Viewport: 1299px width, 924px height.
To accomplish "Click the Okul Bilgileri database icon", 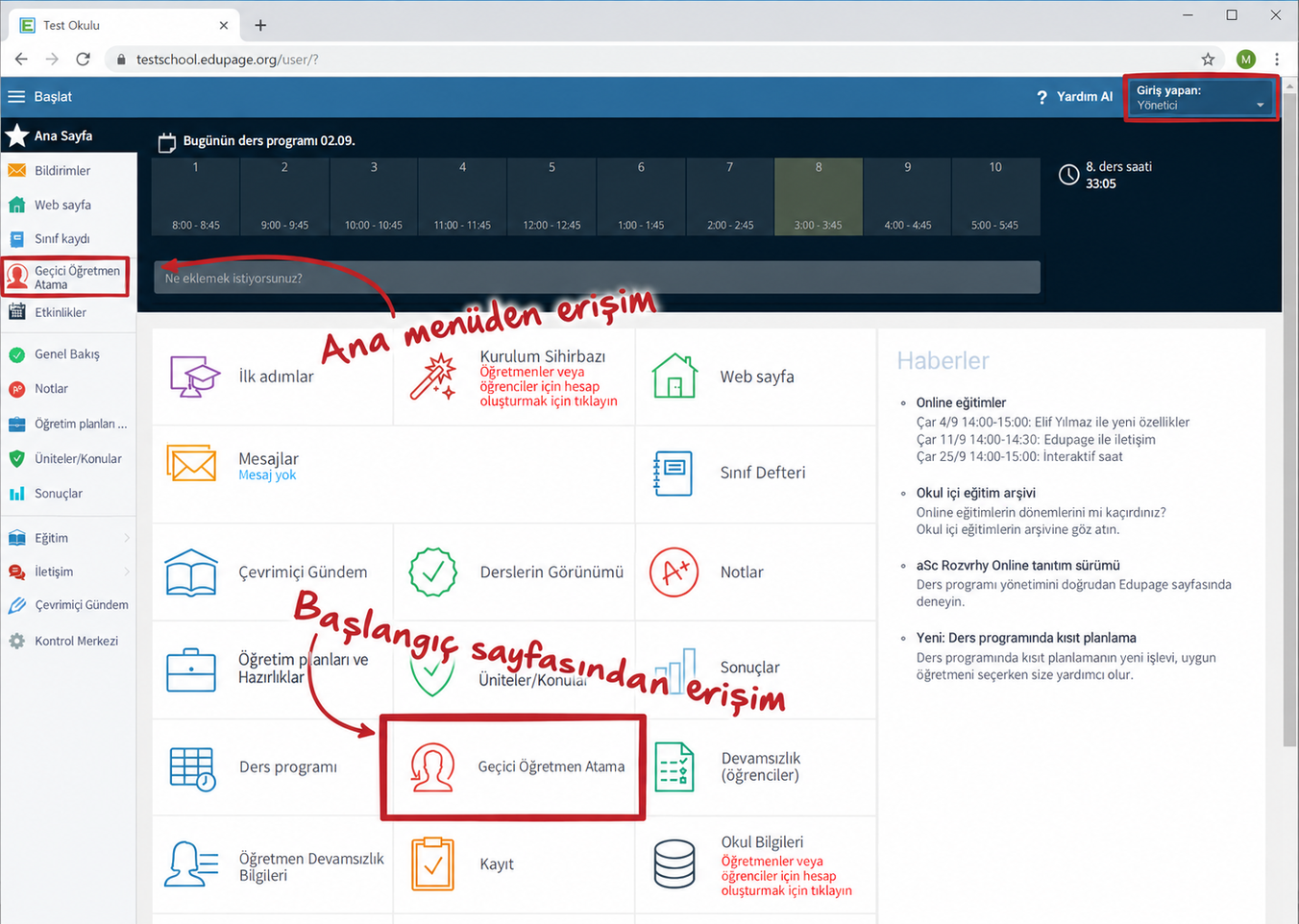I will pyautogui.click(x=674, y=863).
